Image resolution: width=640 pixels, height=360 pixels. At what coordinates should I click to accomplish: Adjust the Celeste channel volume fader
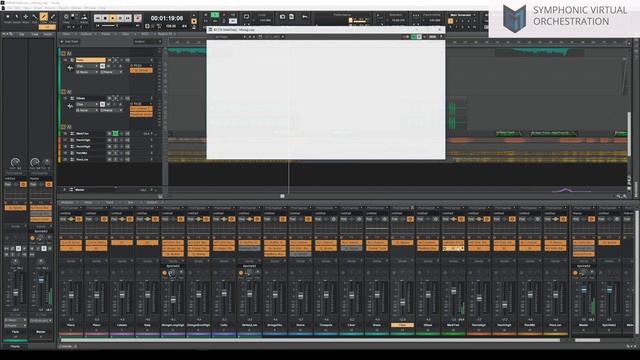(x=122, y=295)
